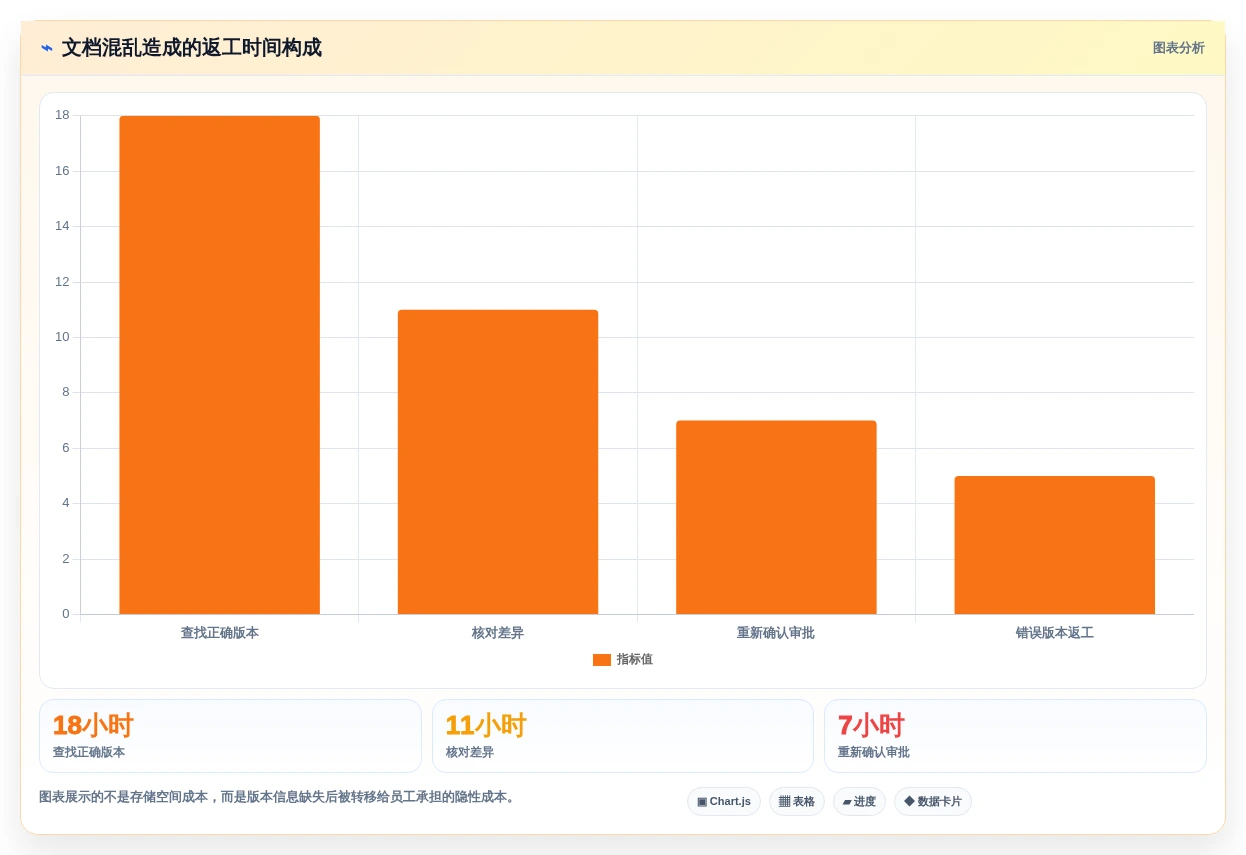Click the x-axis label 核对差异

point(498,633)
